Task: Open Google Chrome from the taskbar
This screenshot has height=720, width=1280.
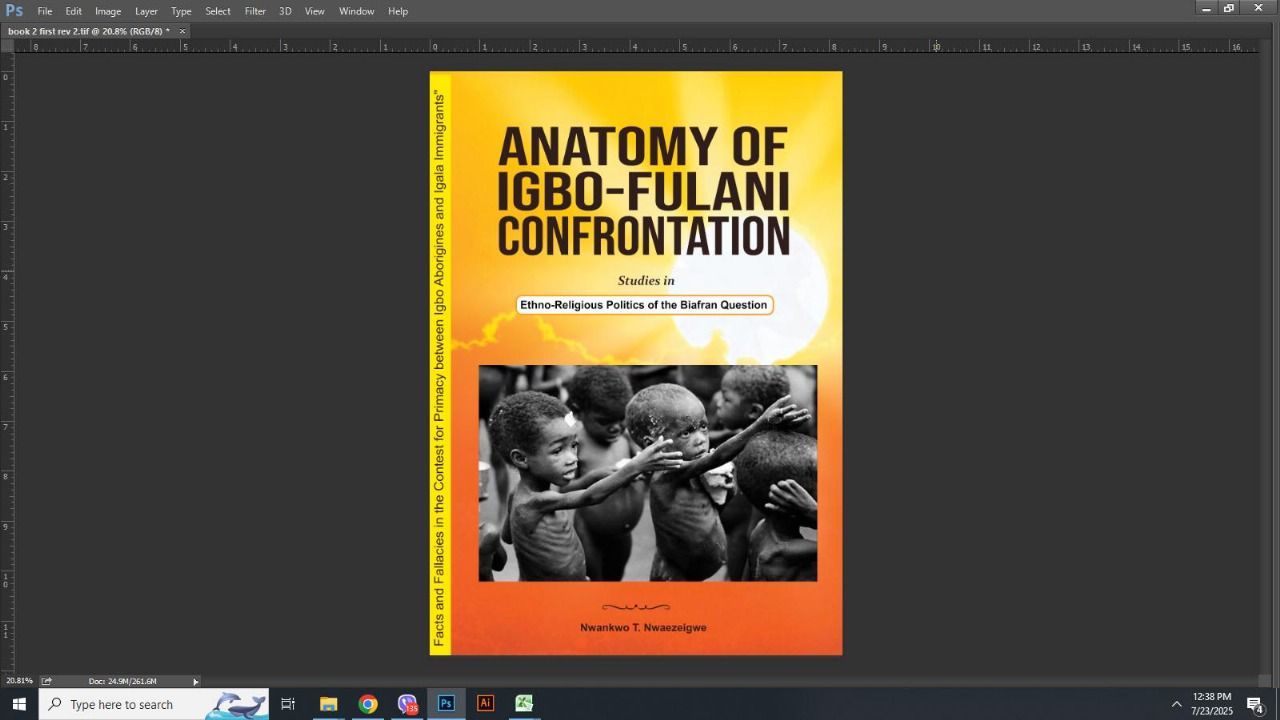Action: click(368, 704)
